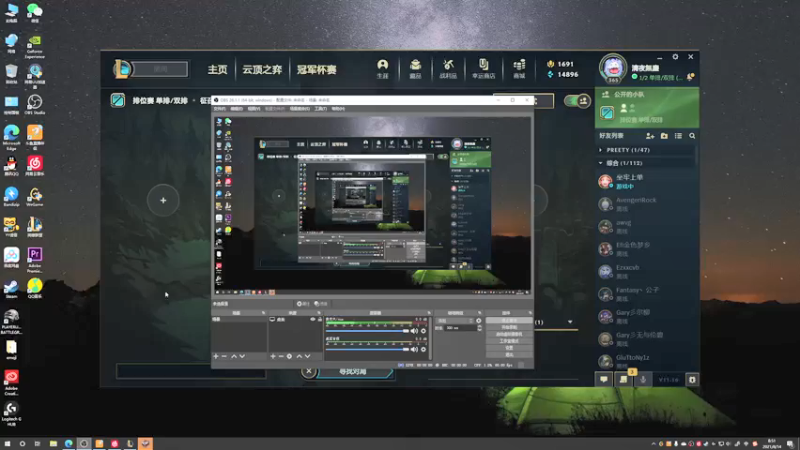Screen dimensions: 800x450
Task: Move OBS scene up with arrow
Action: tap(234, 356)
